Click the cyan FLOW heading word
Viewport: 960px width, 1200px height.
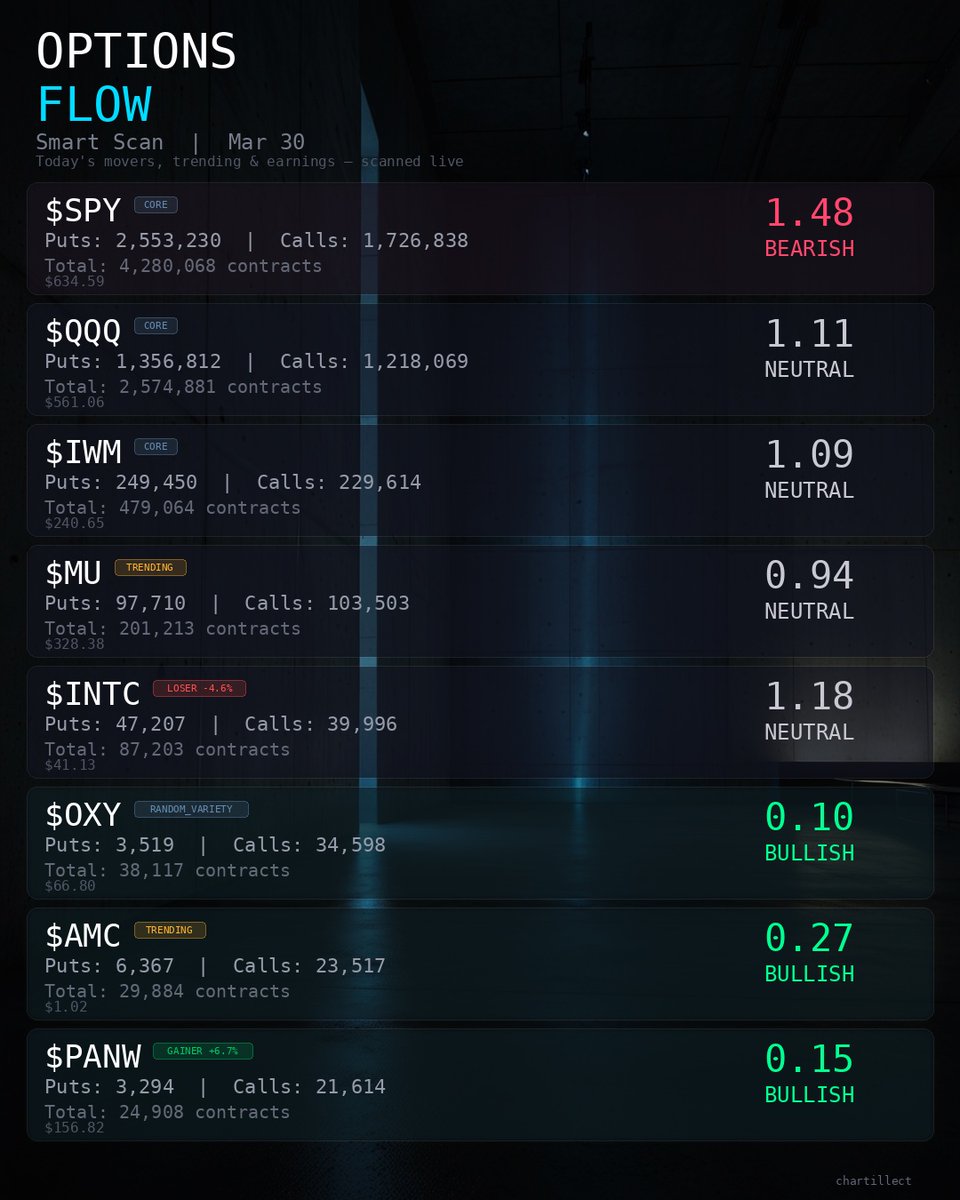[94, 105]
